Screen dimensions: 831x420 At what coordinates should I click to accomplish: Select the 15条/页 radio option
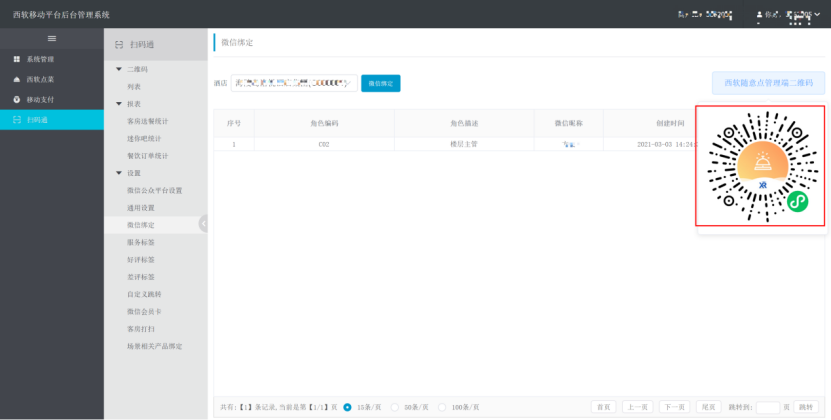(x=347, y=407)
